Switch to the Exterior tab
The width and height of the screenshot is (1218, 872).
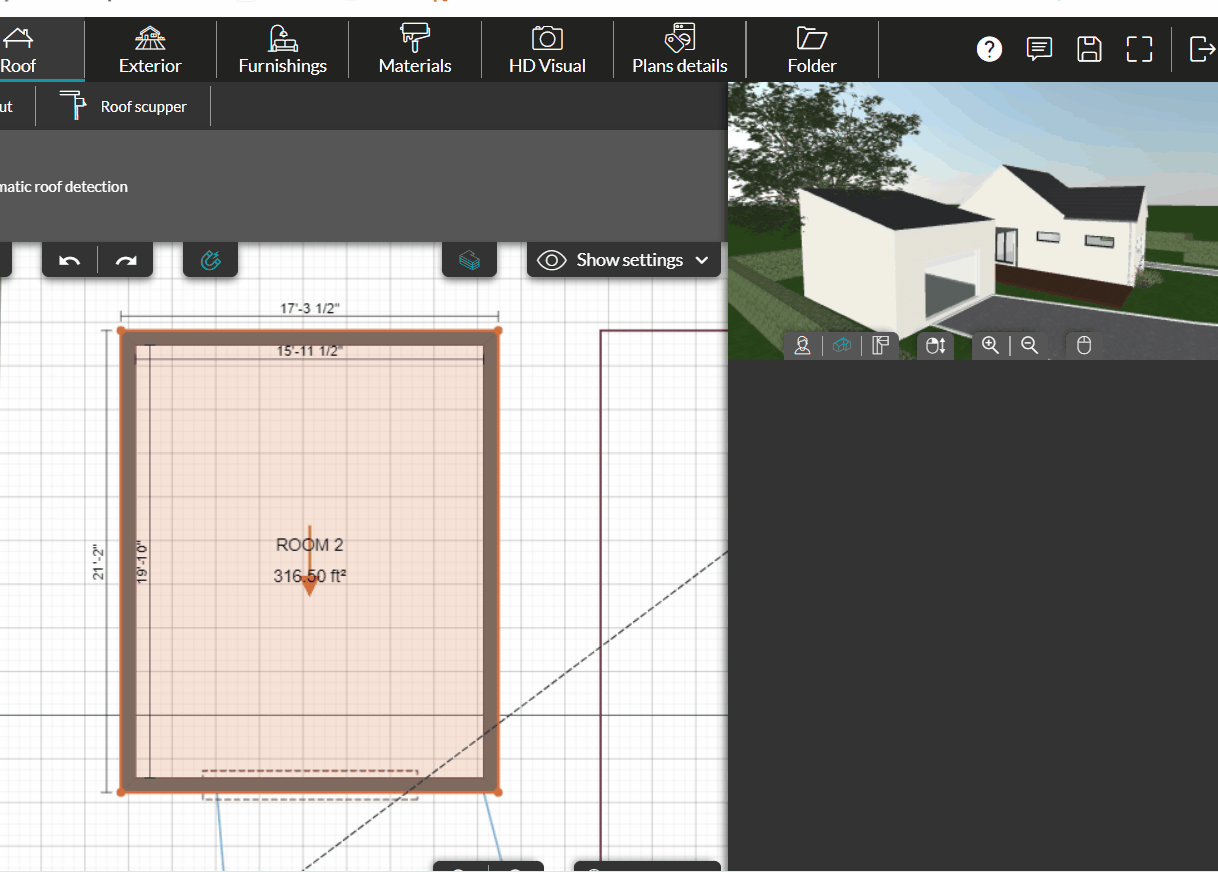pos(150,49)
